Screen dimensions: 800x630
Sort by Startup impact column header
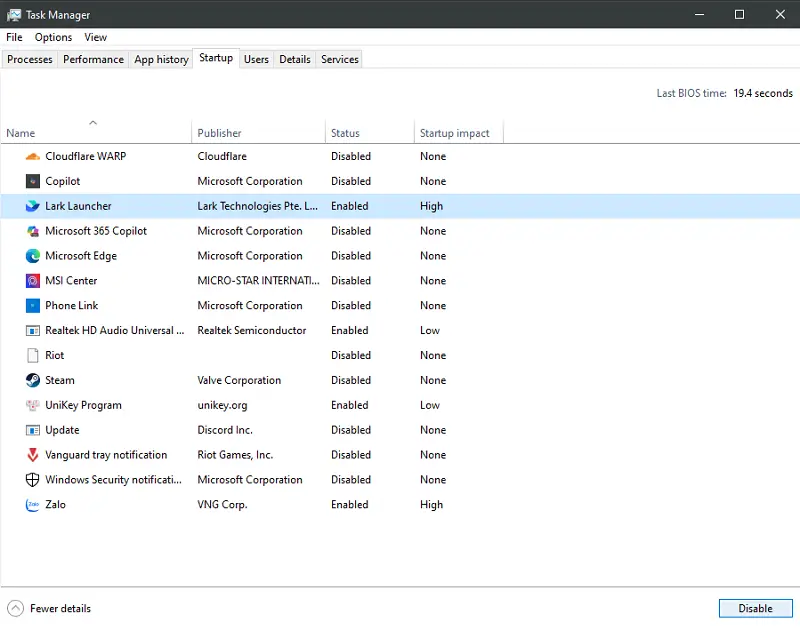[x=455, y=133]
